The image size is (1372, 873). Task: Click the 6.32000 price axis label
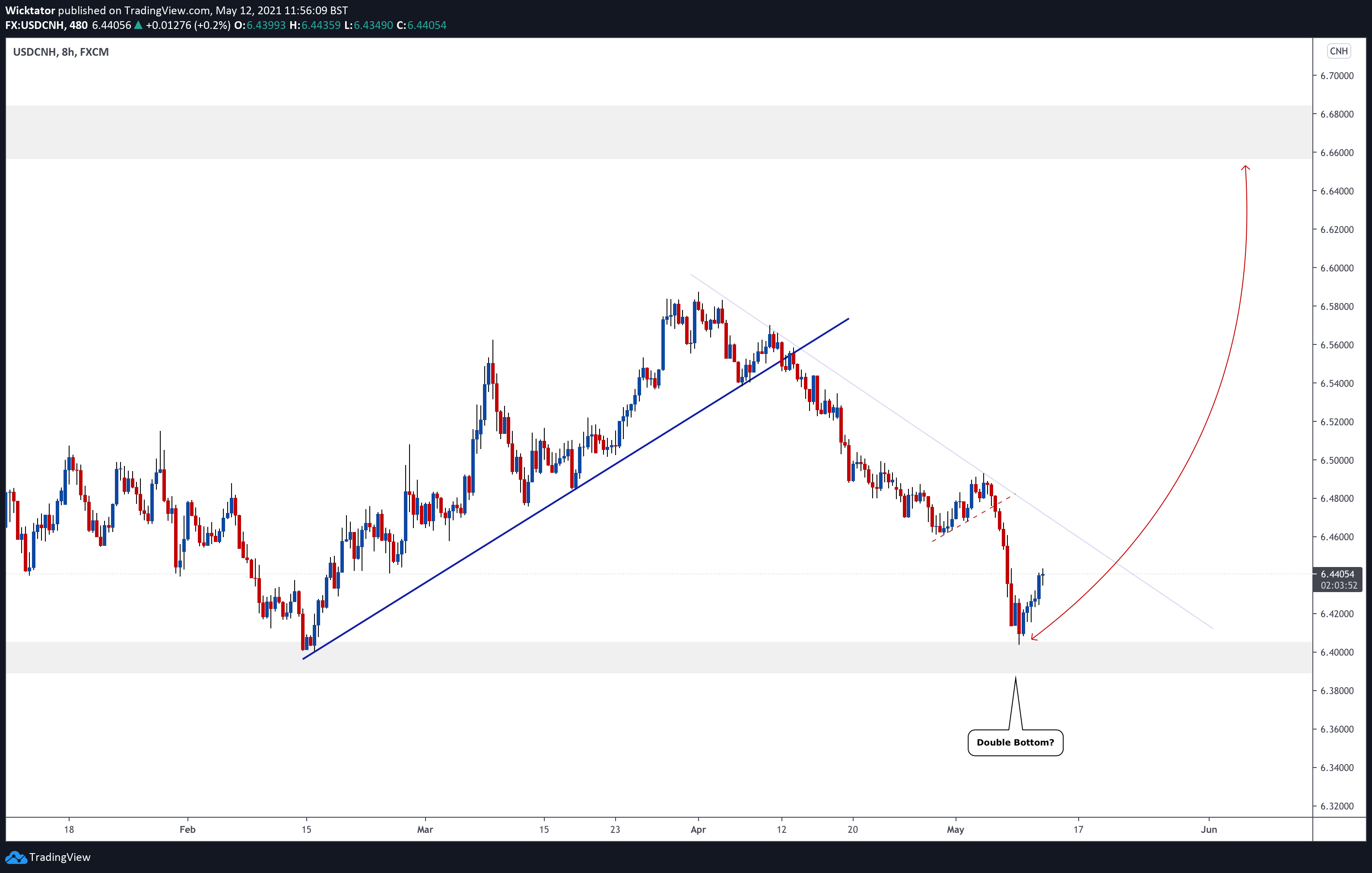pos(1337,806)
